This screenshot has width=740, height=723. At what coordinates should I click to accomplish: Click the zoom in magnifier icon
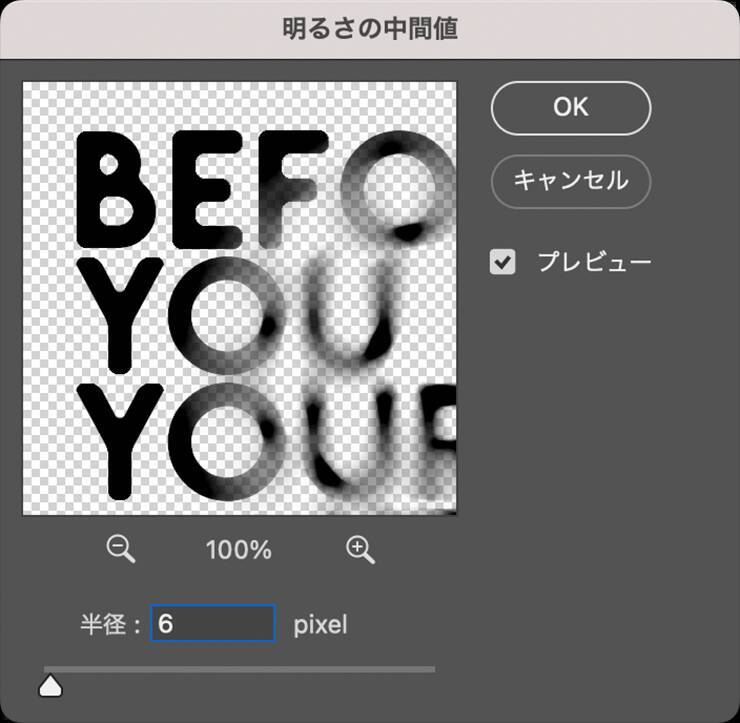361,549
